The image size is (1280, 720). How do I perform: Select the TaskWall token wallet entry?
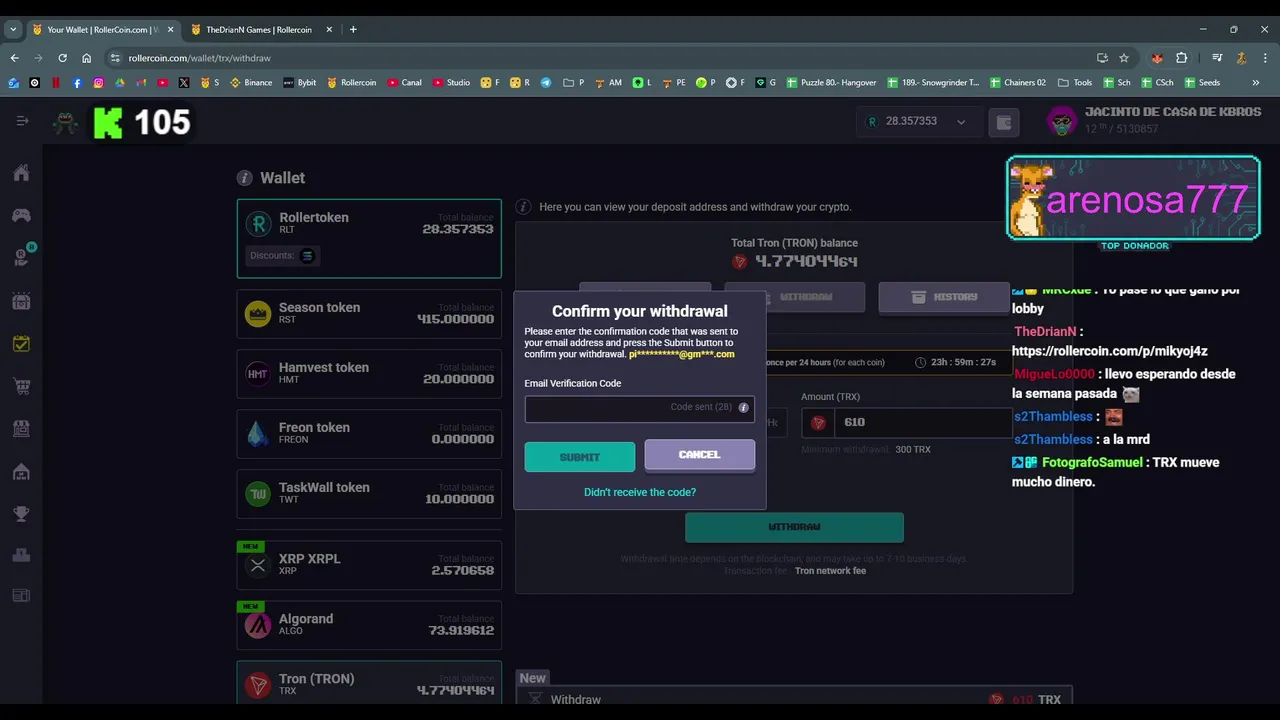pyautogui.click(x=369, y=494)
